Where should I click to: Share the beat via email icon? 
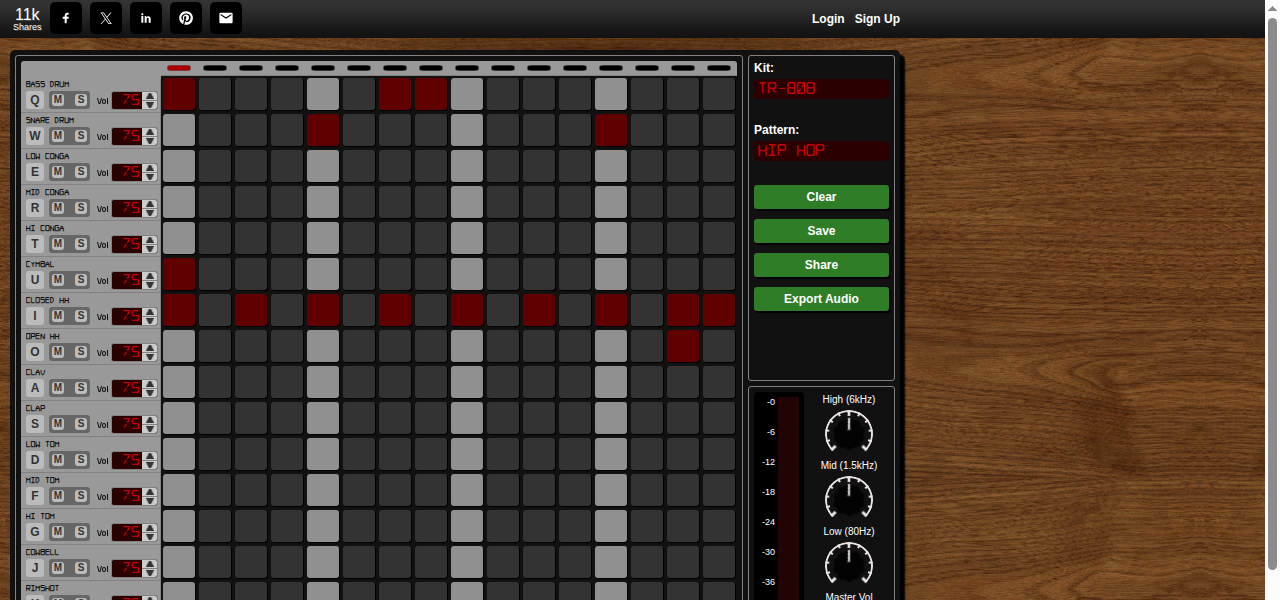coord(226,18)
